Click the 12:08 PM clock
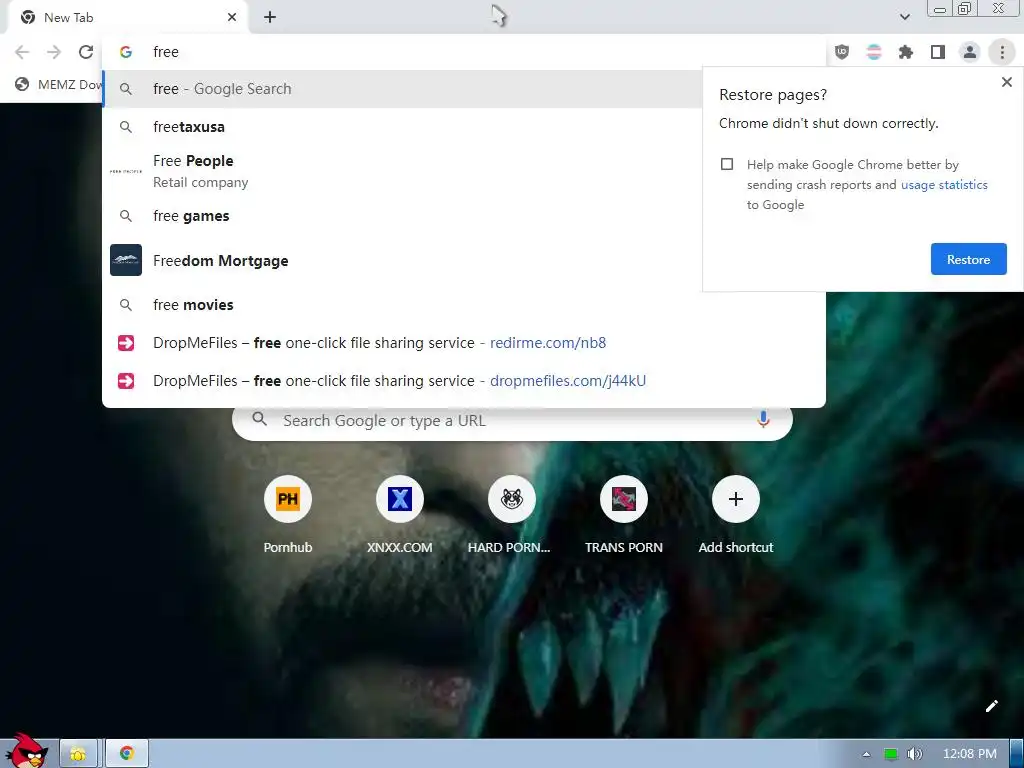 click(x=970, y=754)
